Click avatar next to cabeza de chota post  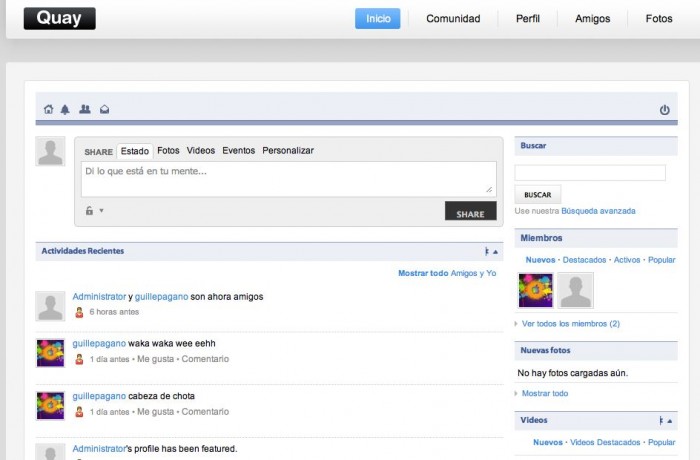(x=50, y=406)
